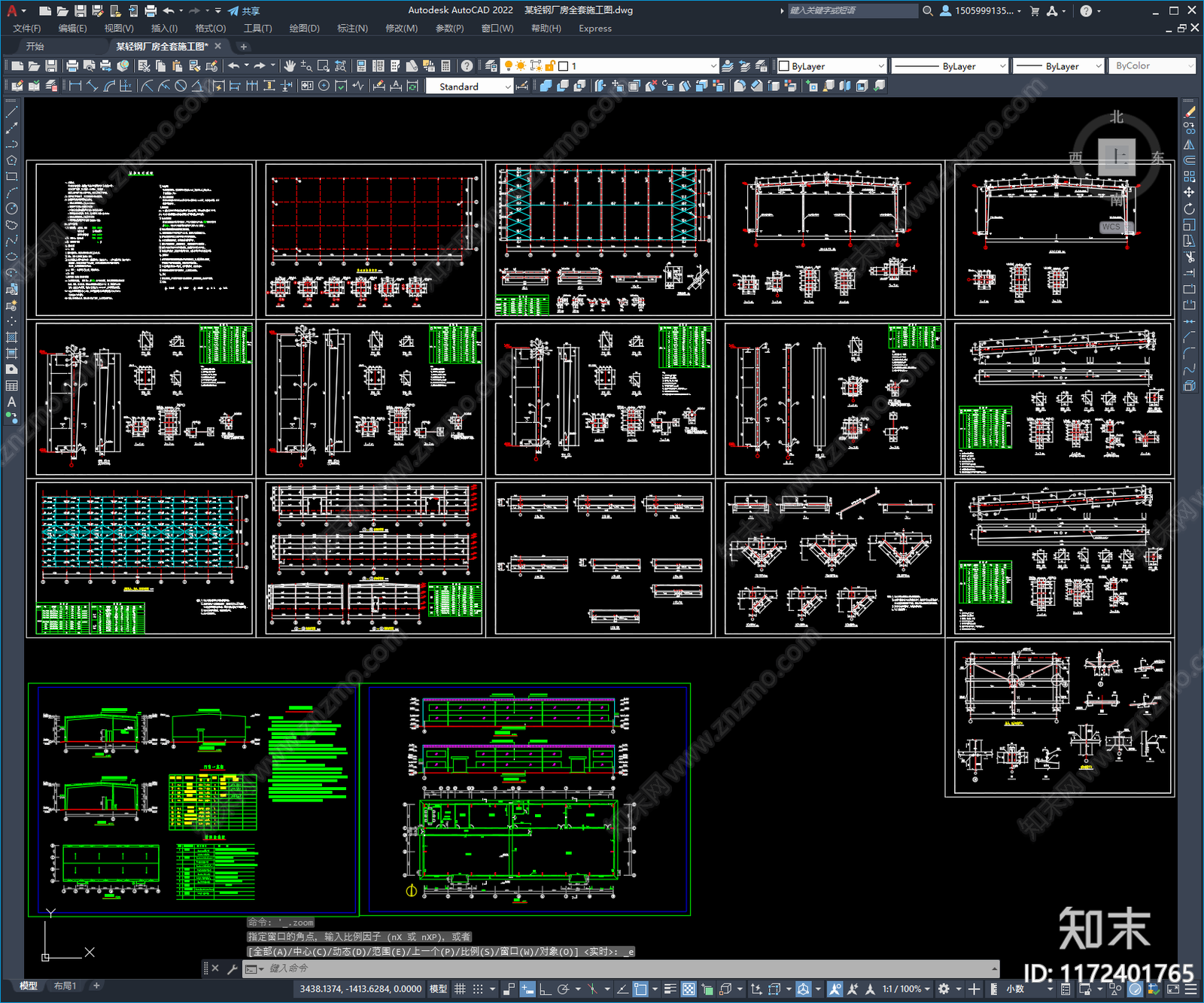Open the annotation scale 1:1 / 100% dropdown
This screenshot has width=1204, height=1003.
click(x=907, y=989)
